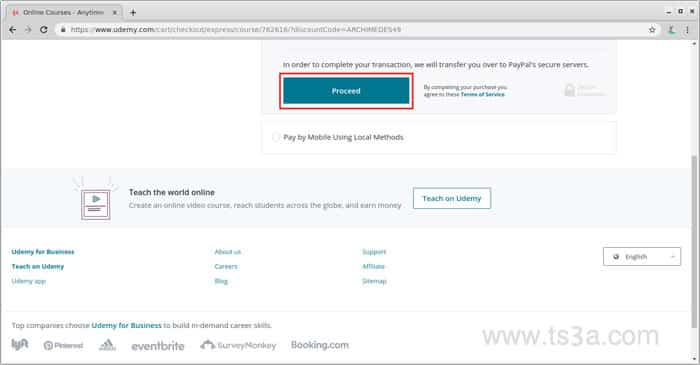Open the Blog footer link
The width and height of the screenshot is (700, 365).
click(x=221, y=281)
